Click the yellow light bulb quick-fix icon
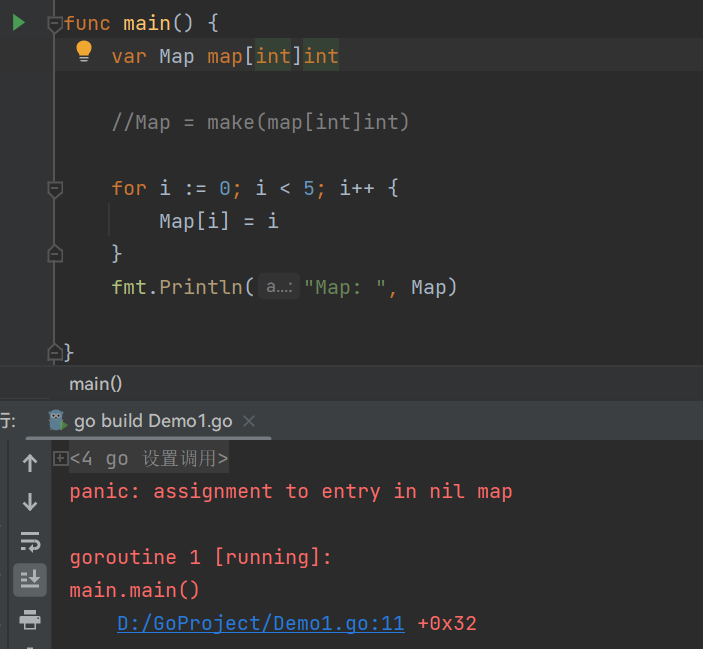 pyautogui.click(x=84, y=52)
